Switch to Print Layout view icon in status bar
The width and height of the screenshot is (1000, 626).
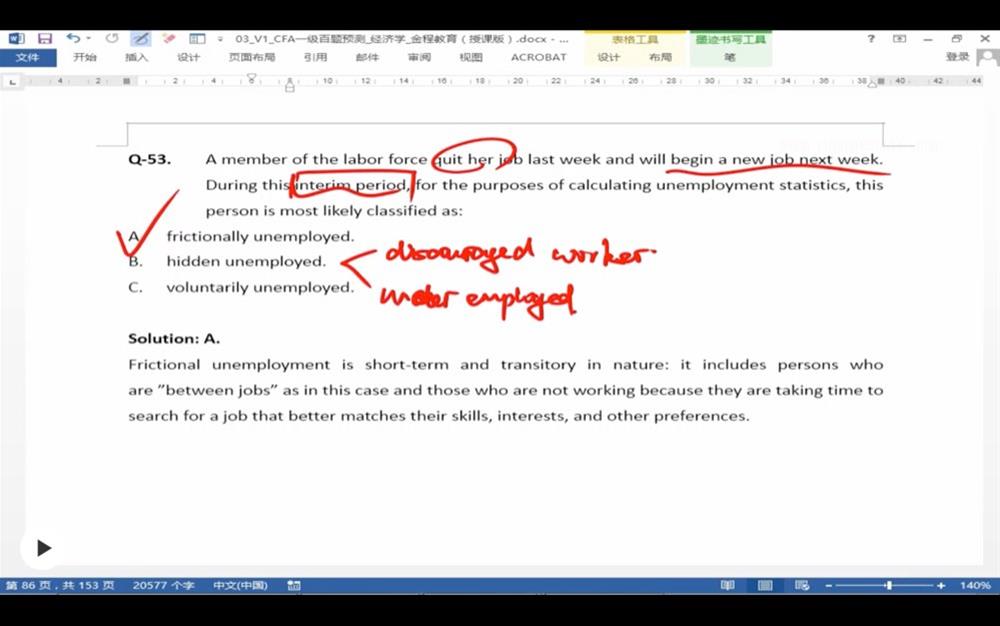(765, 585)
